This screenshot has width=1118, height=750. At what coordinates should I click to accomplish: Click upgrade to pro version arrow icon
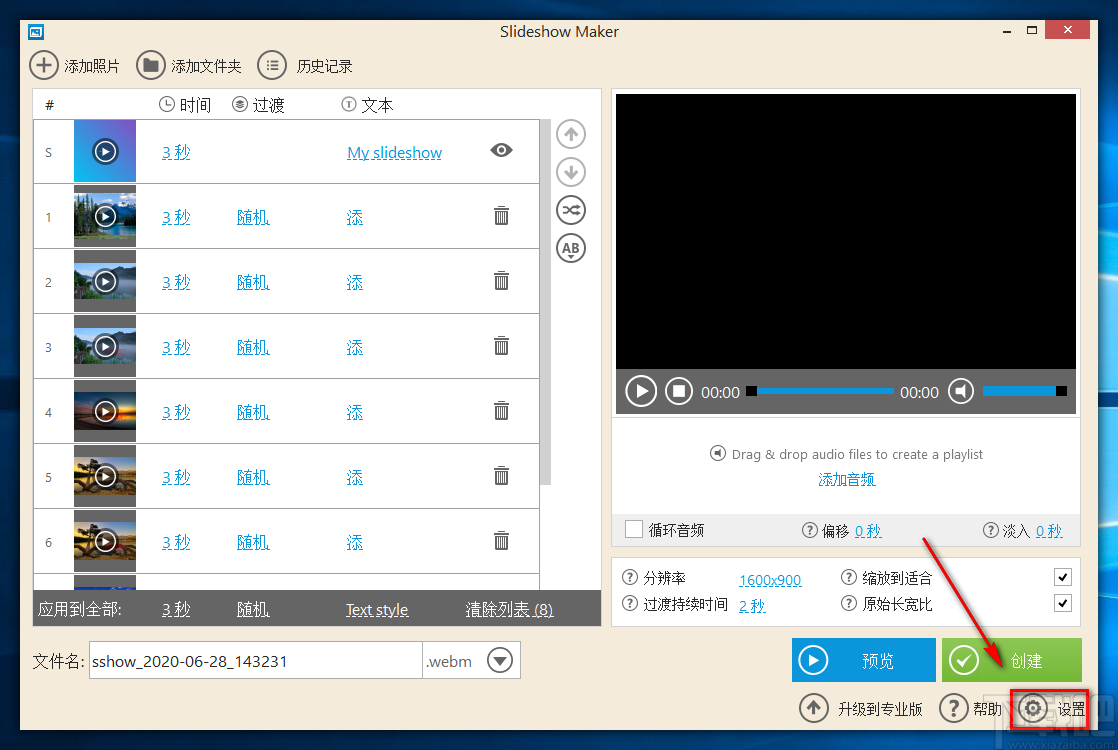click(x=814, y=708)
